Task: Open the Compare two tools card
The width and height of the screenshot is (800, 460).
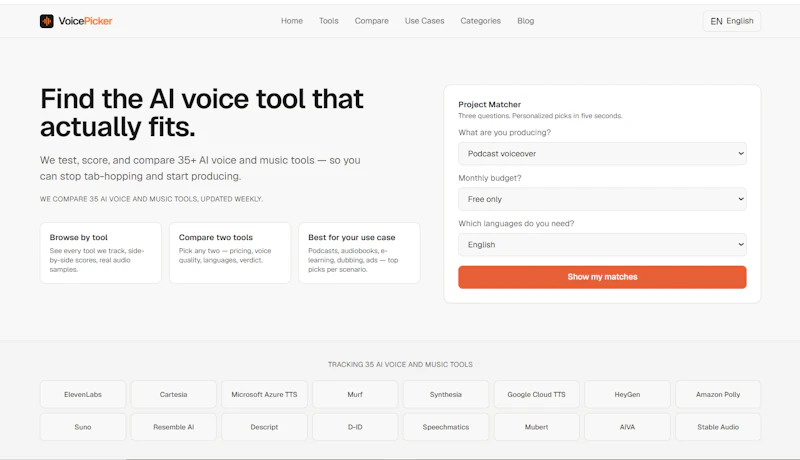Action: click(x=230, y=253)
